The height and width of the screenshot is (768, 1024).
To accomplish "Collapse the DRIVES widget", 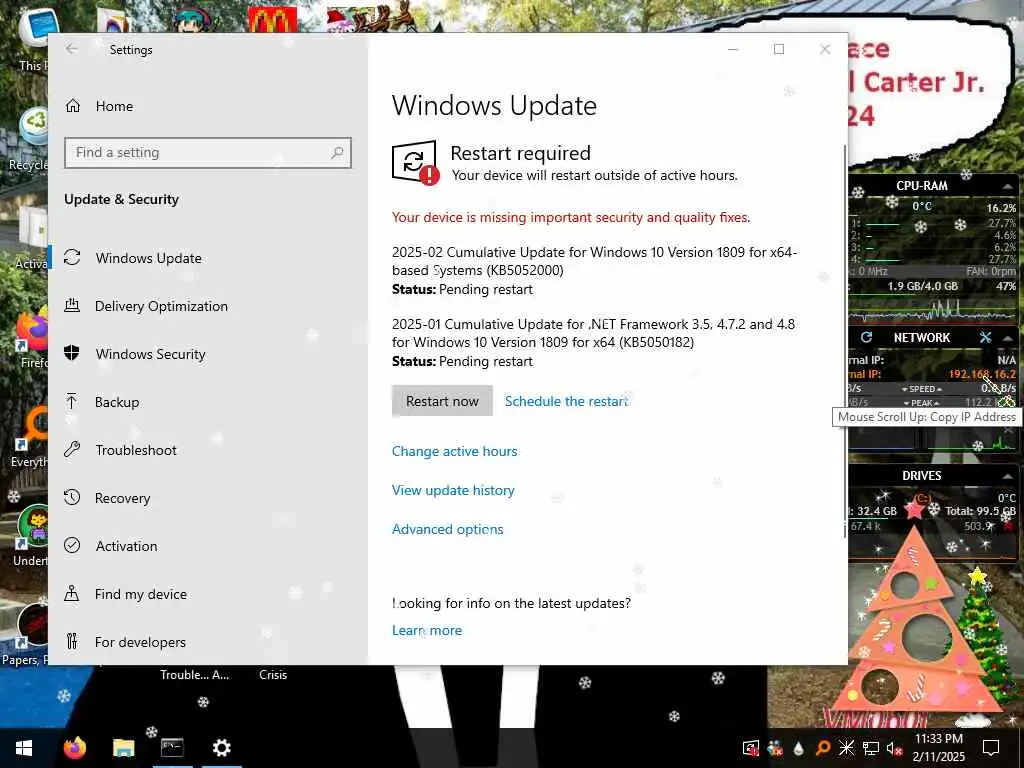I will click(1008, 476).
